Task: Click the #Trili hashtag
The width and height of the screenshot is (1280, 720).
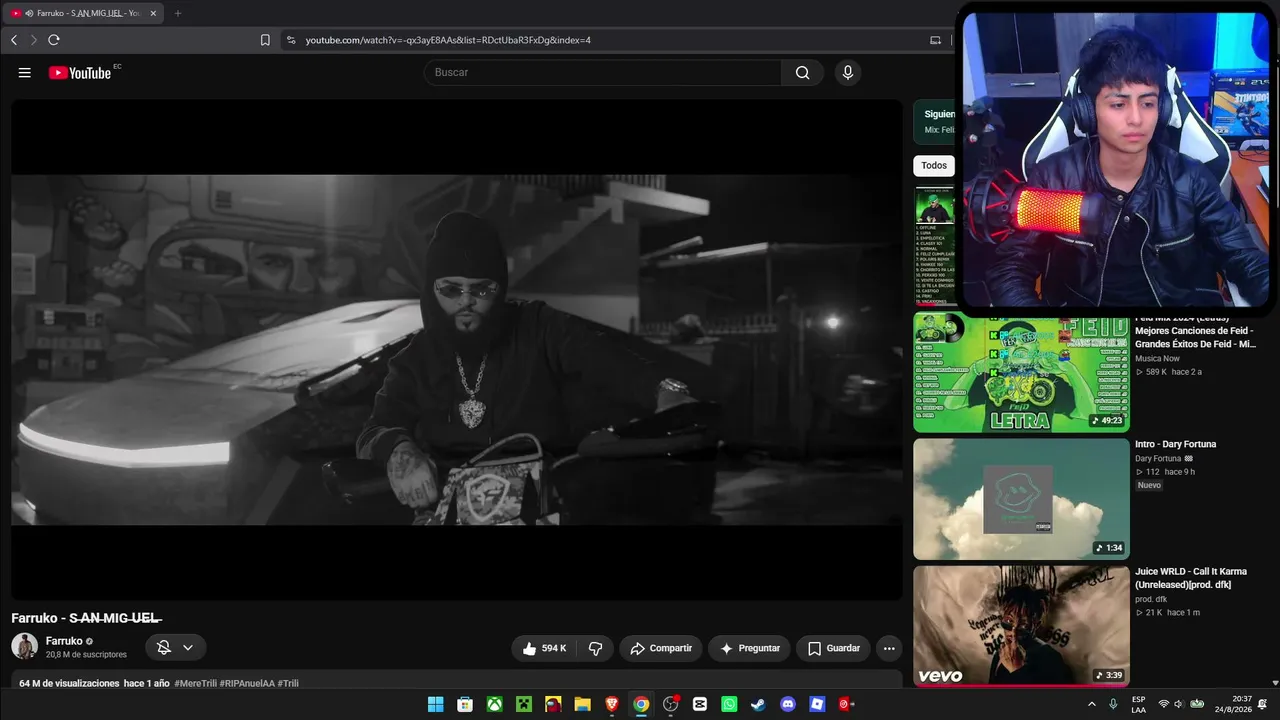Action: [x=288, y=683]
